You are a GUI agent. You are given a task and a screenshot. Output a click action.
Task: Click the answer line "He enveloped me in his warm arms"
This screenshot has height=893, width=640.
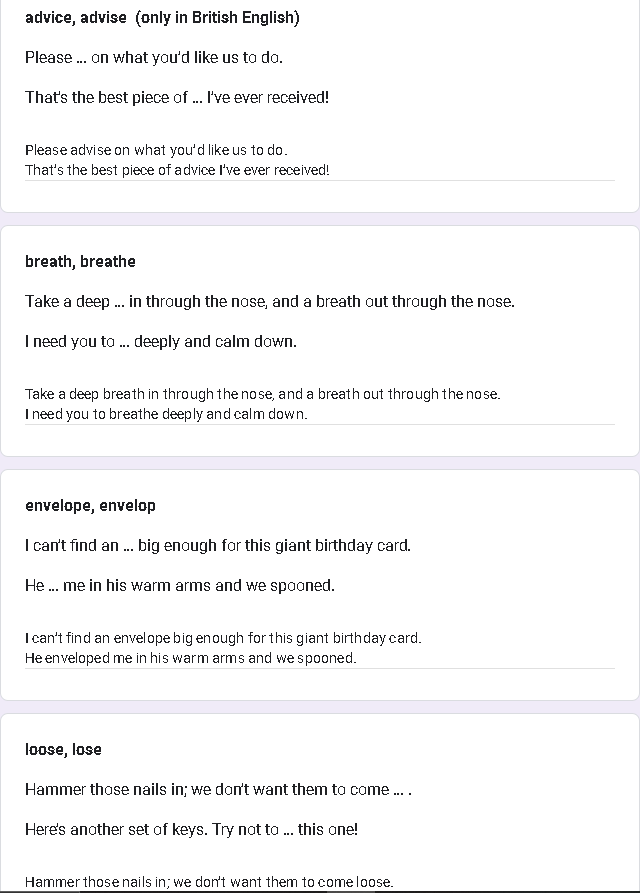pyautogui.click(x=190, y=658)
